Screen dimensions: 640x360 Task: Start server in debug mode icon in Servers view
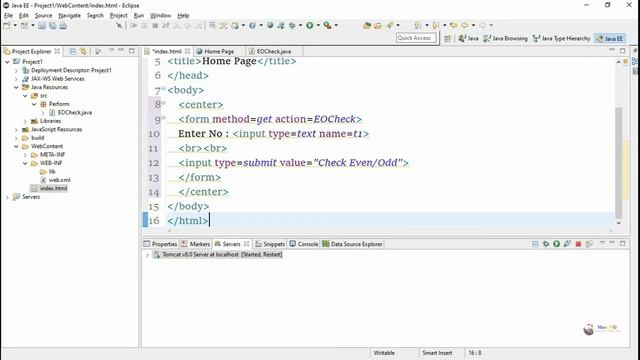pos(546,244)
